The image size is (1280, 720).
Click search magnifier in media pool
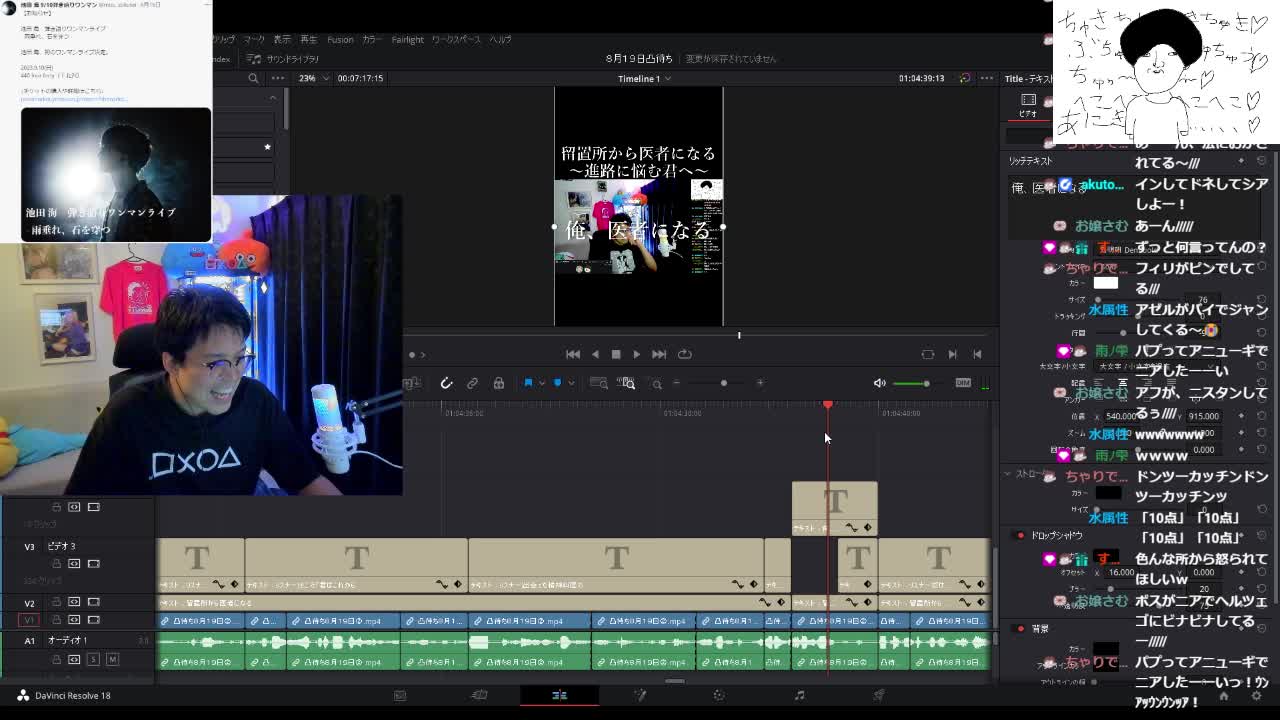coord(254,78)
